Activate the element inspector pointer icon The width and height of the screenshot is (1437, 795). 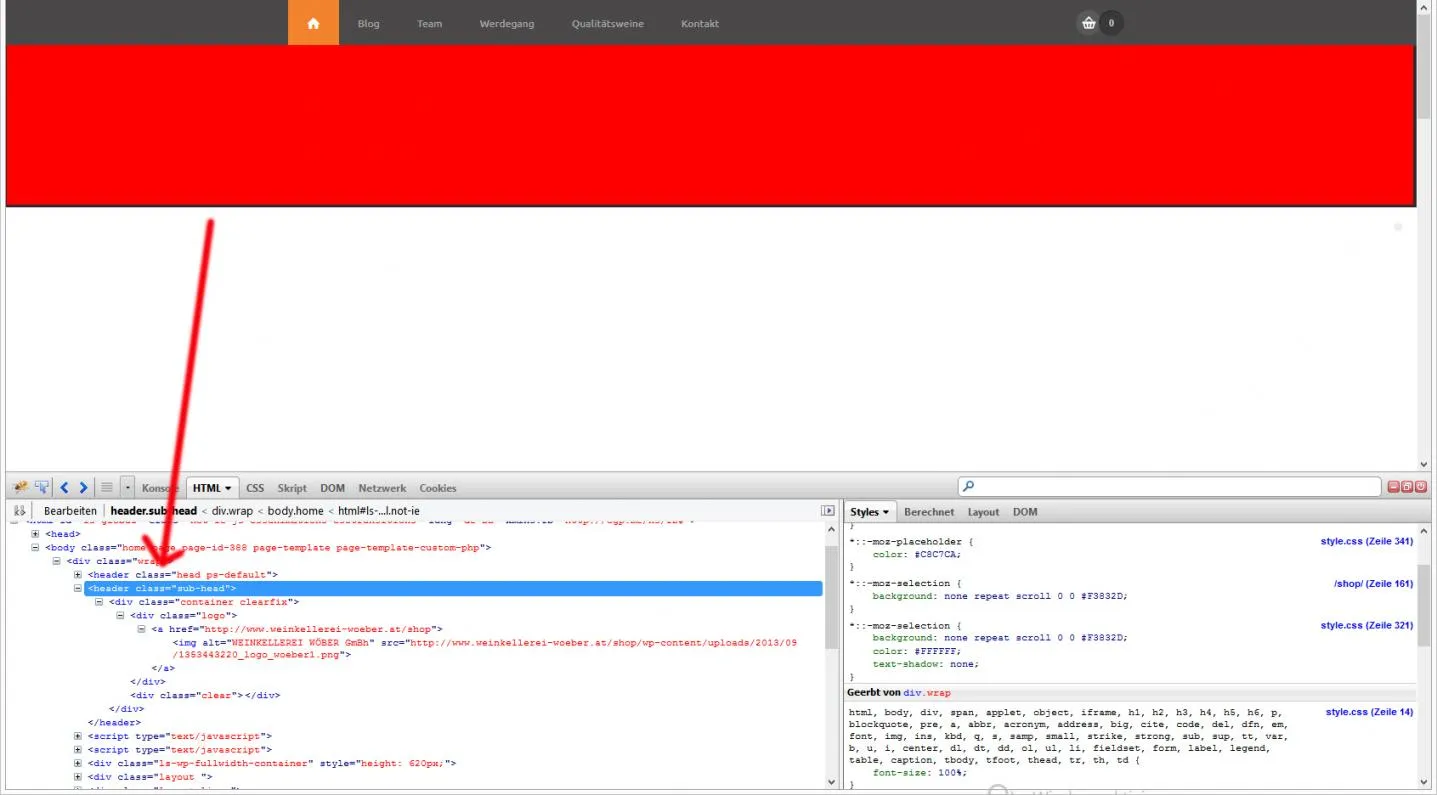click(x=42, y=487)
